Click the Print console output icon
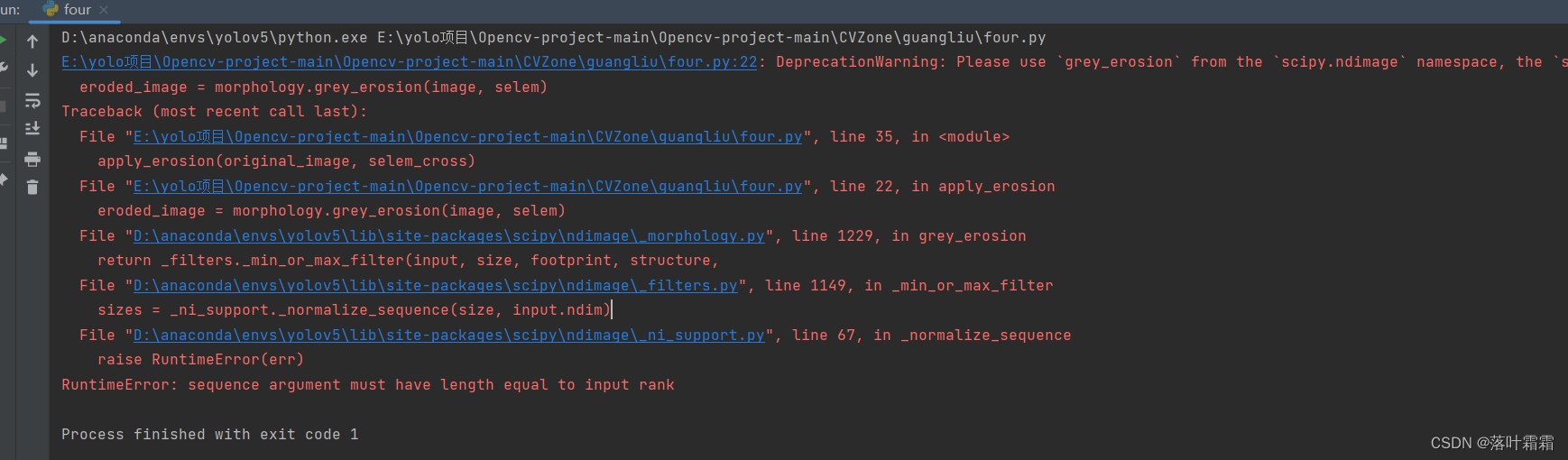The width and height of the screenshot is (1568, 460). [32, 159]
